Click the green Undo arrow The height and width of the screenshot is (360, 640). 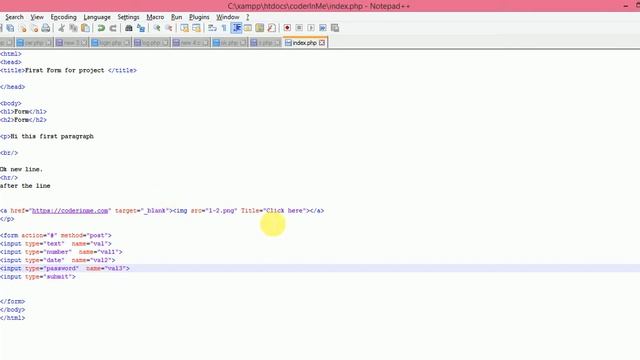click(101, 28)
